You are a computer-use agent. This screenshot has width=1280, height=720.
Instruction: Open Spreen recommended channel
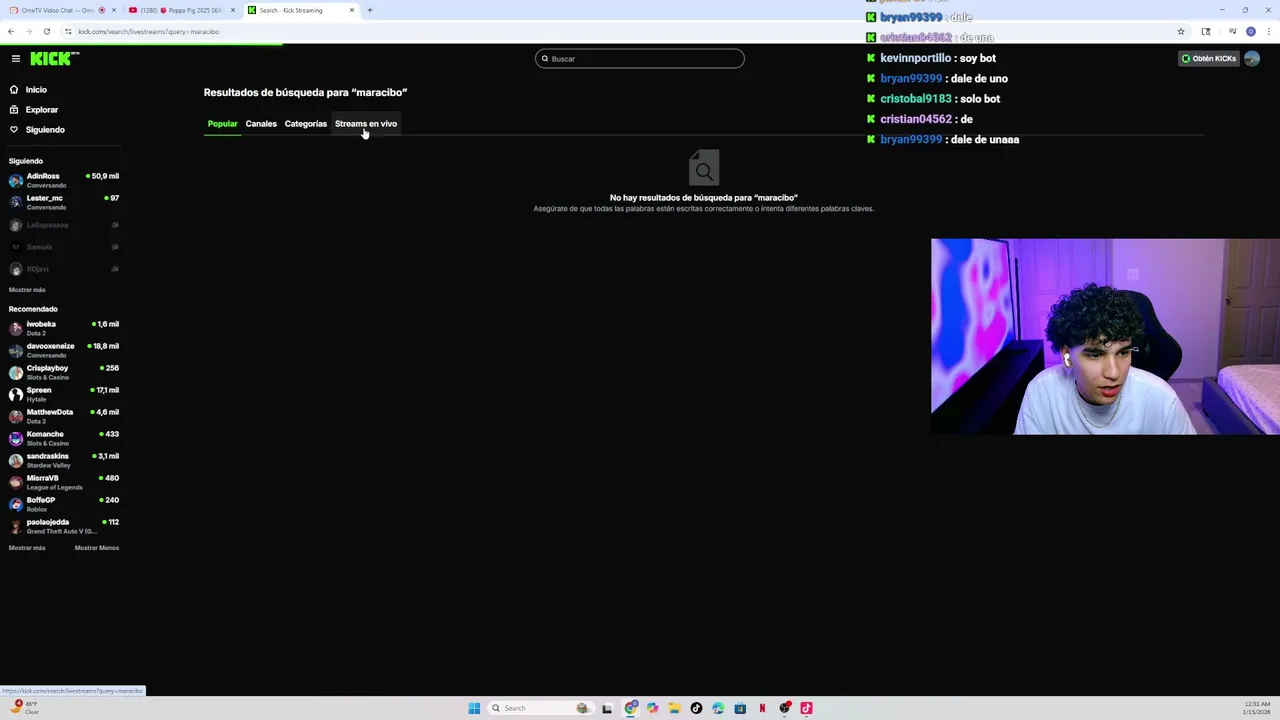(63, 394)
